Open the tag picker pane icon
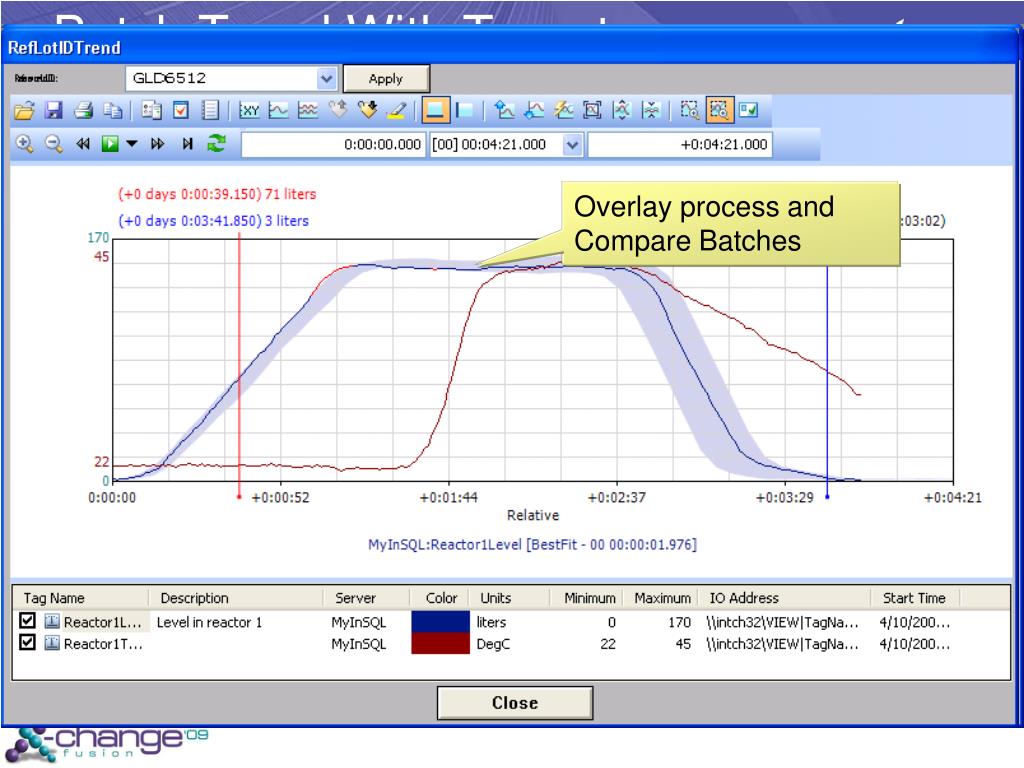This screenshot has width=1024, height=768. [152, 110]
